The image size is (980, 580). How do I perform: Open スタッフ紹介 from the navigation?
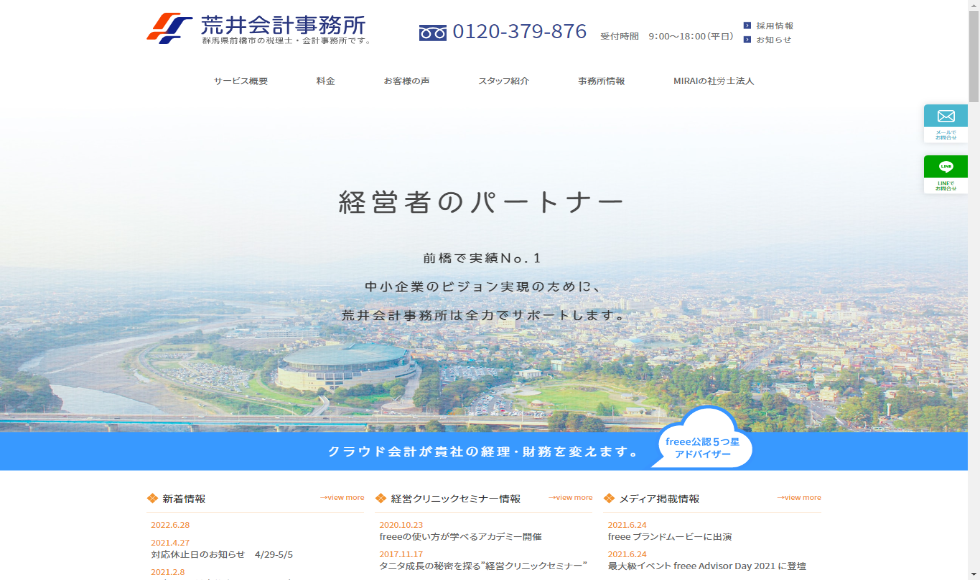pos(503,81)
